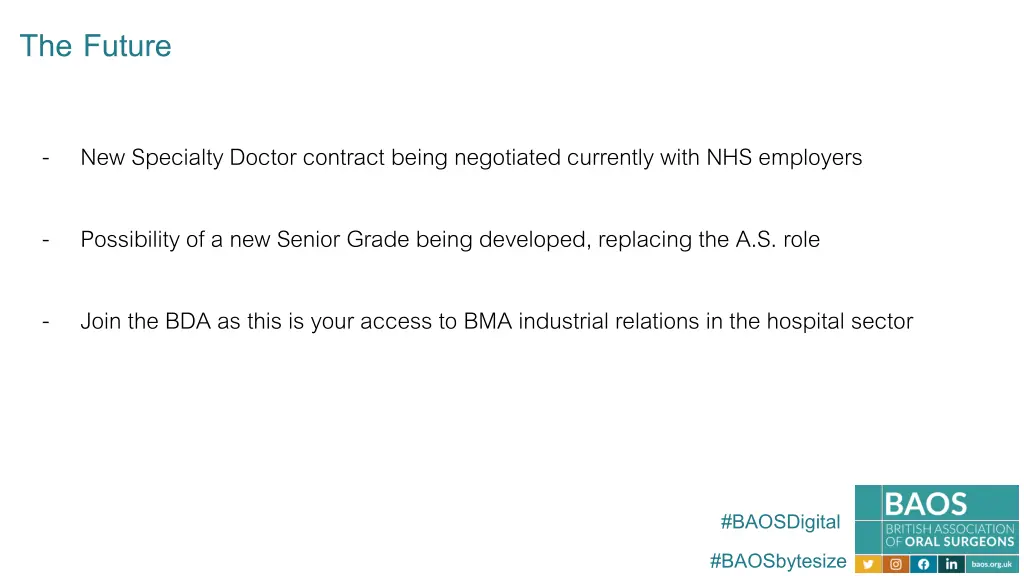Select the Facebook icon
The height and width of the screenshot is (576, 1024).
(923, 564)
